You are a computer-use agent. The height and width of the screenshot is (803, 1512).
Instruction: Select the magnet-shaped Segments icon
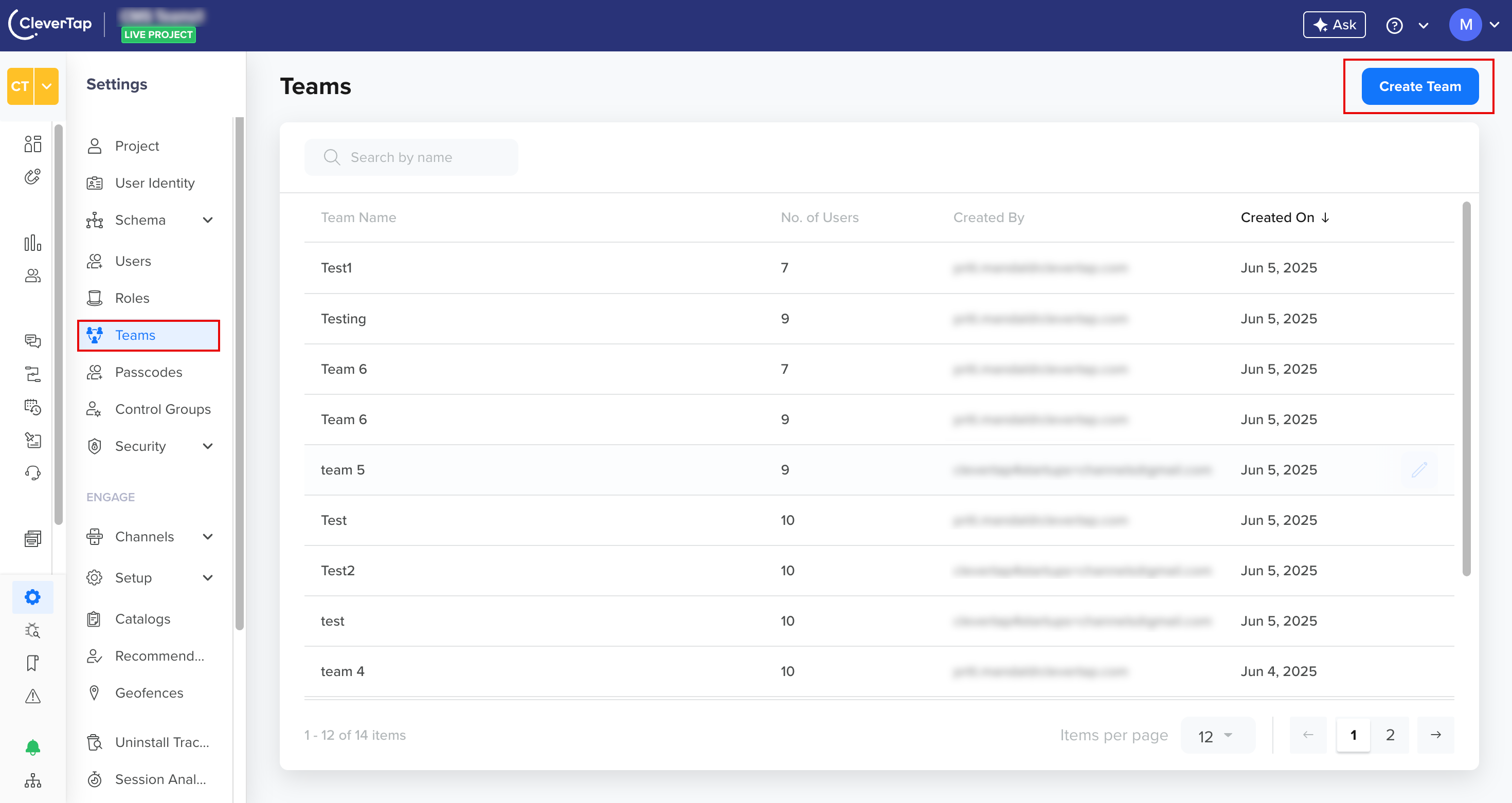coord(33,176)
